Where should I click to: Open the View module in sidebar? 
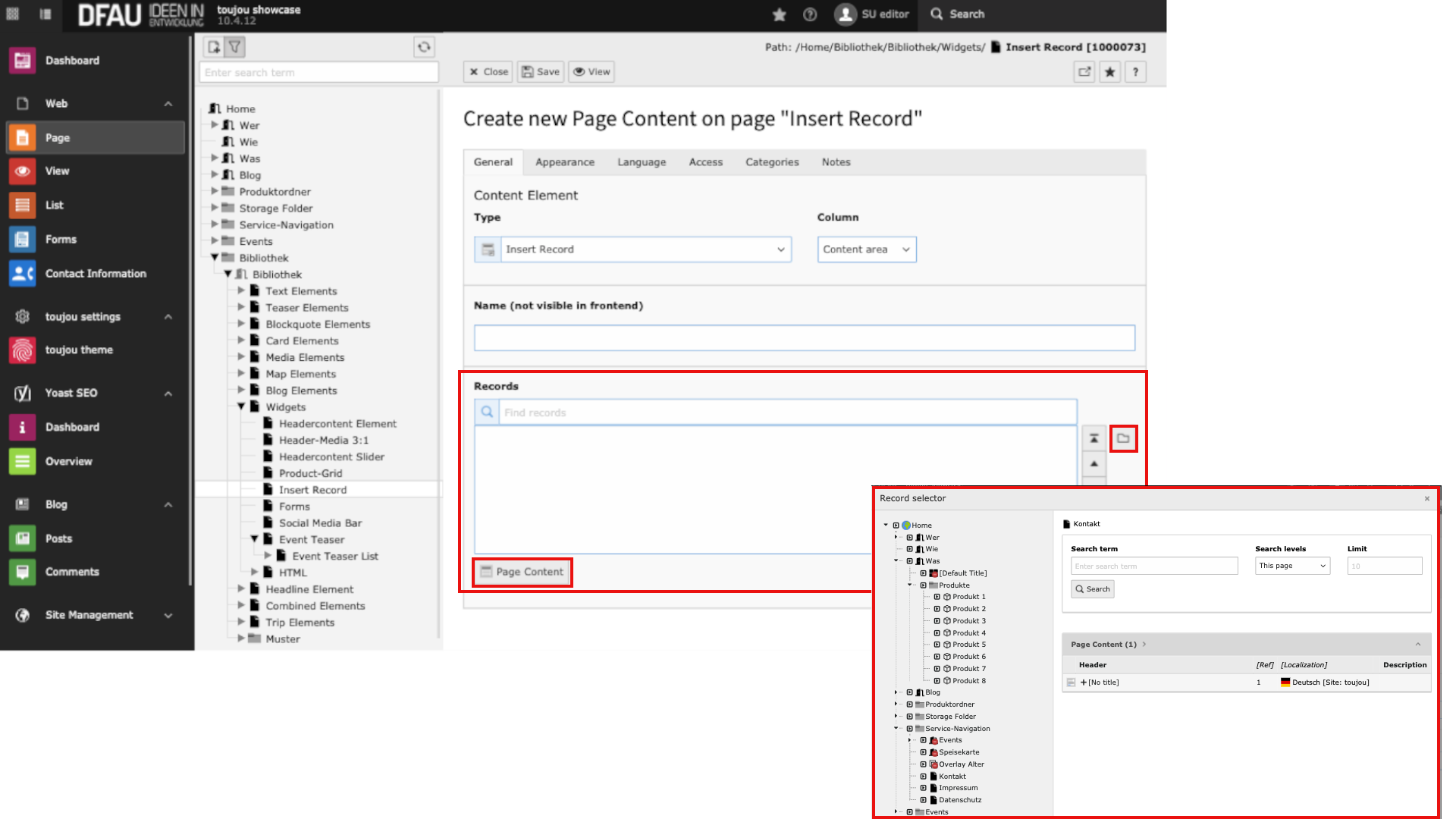[57, 171]
